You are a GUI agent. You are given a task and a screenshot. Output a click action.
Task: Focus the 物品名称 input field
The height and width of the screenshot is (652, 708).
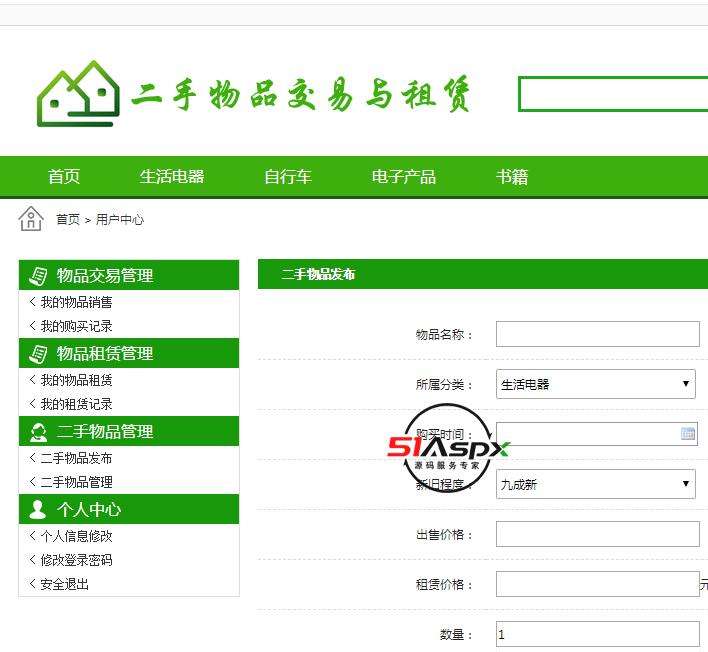click(x=598, y=334)
